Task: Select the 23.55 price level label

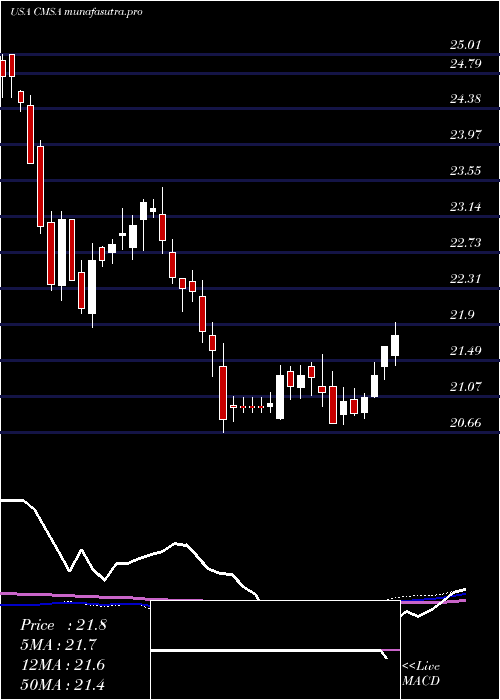Action: point(465,171)
